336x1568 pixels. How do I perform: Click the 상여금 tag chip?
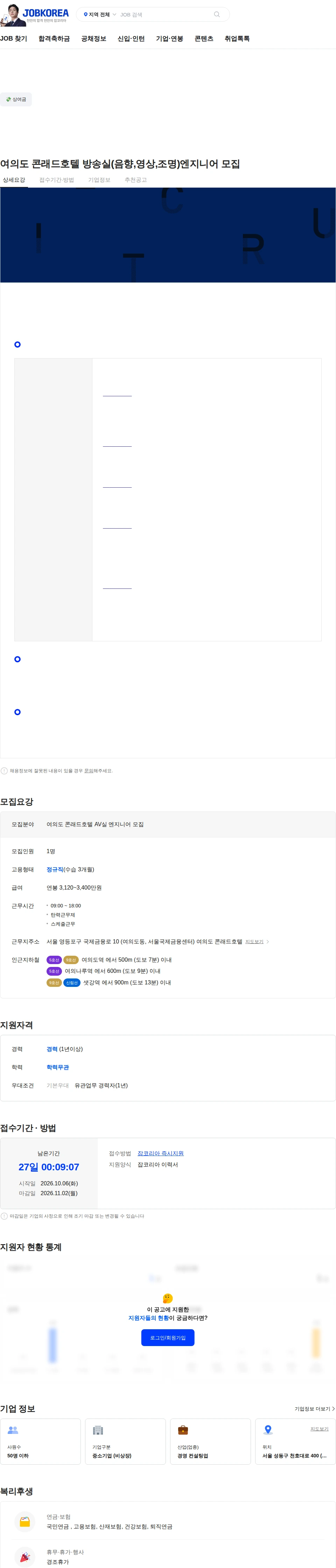click(16, 99)
